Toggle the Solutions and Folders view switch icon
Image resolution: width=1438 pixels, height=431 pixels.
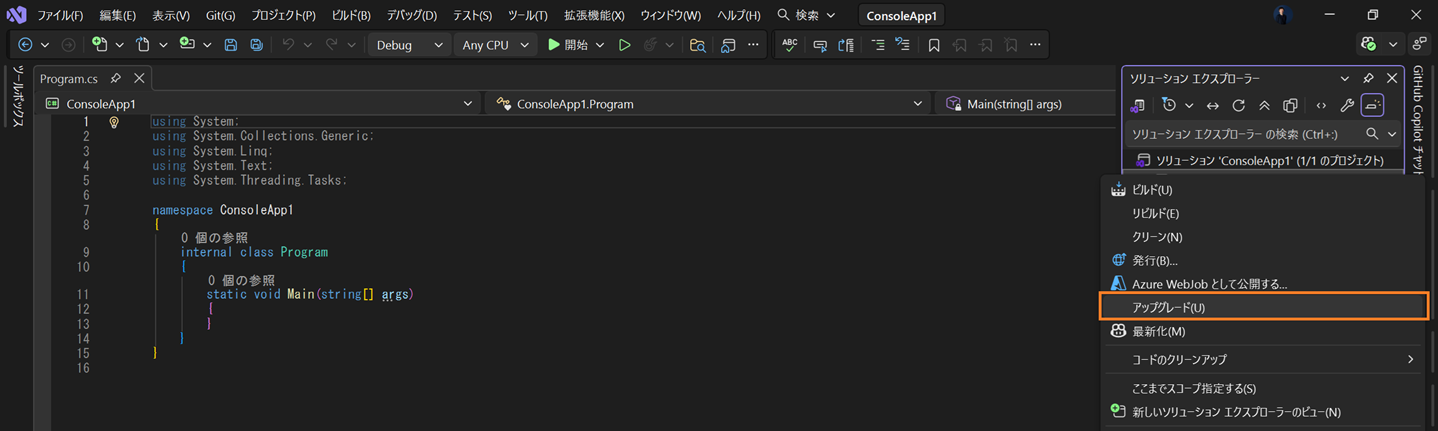coord(1138,105)
